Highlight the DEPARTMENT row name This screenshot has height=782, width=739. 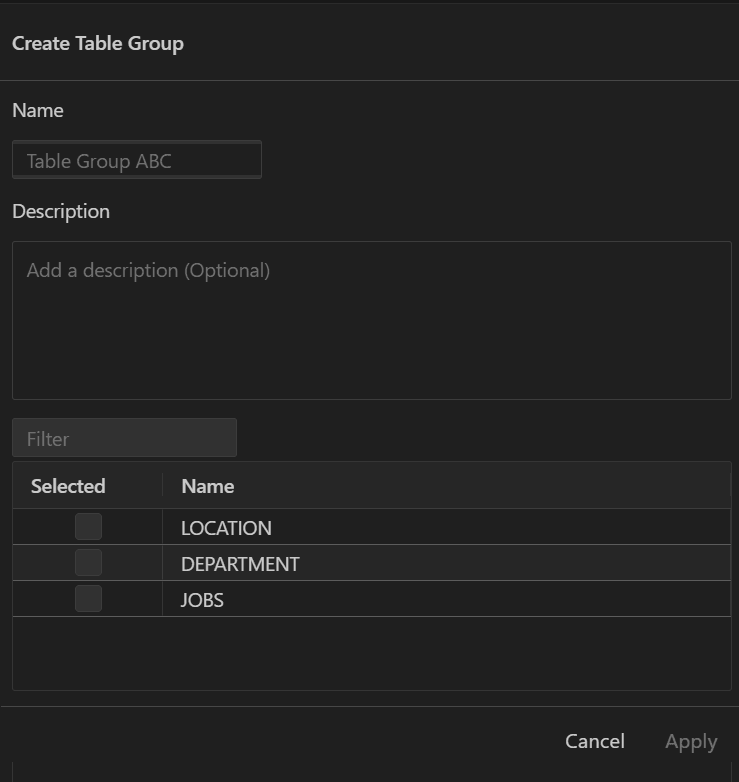[240, 564]
